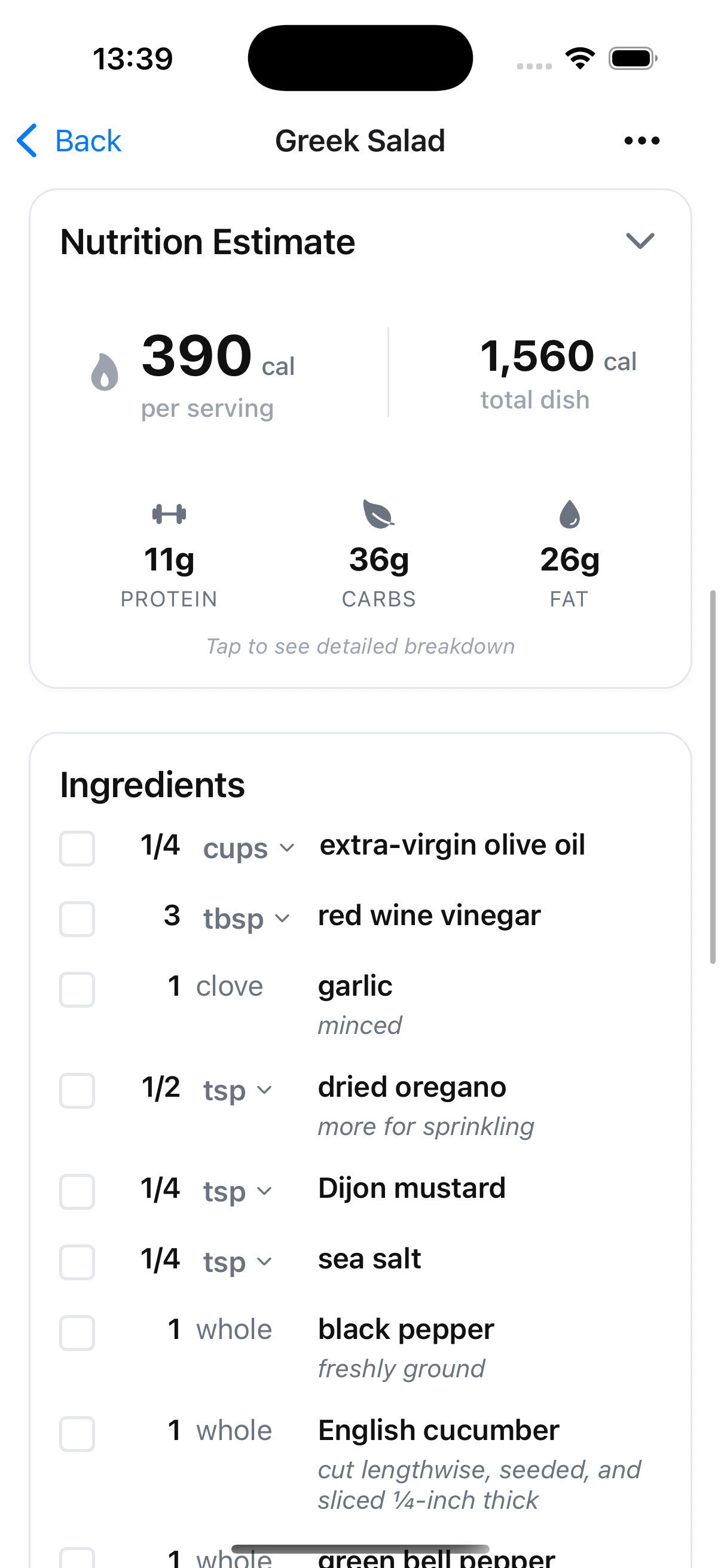Viewport: 721px width, 1568px height.
Task: Tap the three-dot more options icon
Action: tap(641, 141)
